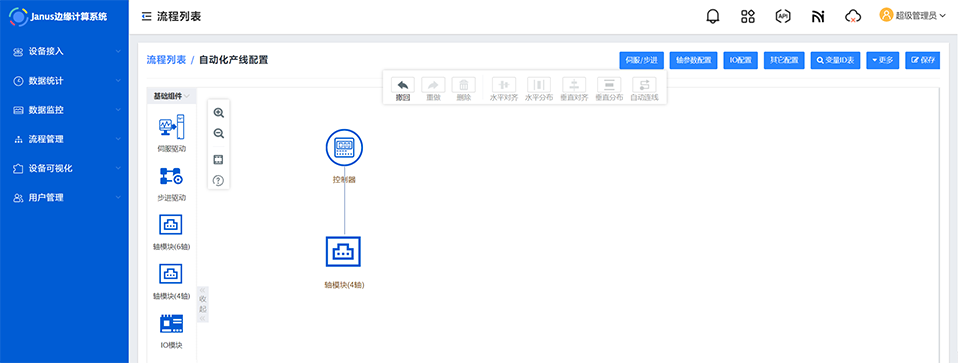Select the horizontal align (水平对齐) tool
Image resolution: width=958 pixels, height=363 pixels.
[504, 85]
